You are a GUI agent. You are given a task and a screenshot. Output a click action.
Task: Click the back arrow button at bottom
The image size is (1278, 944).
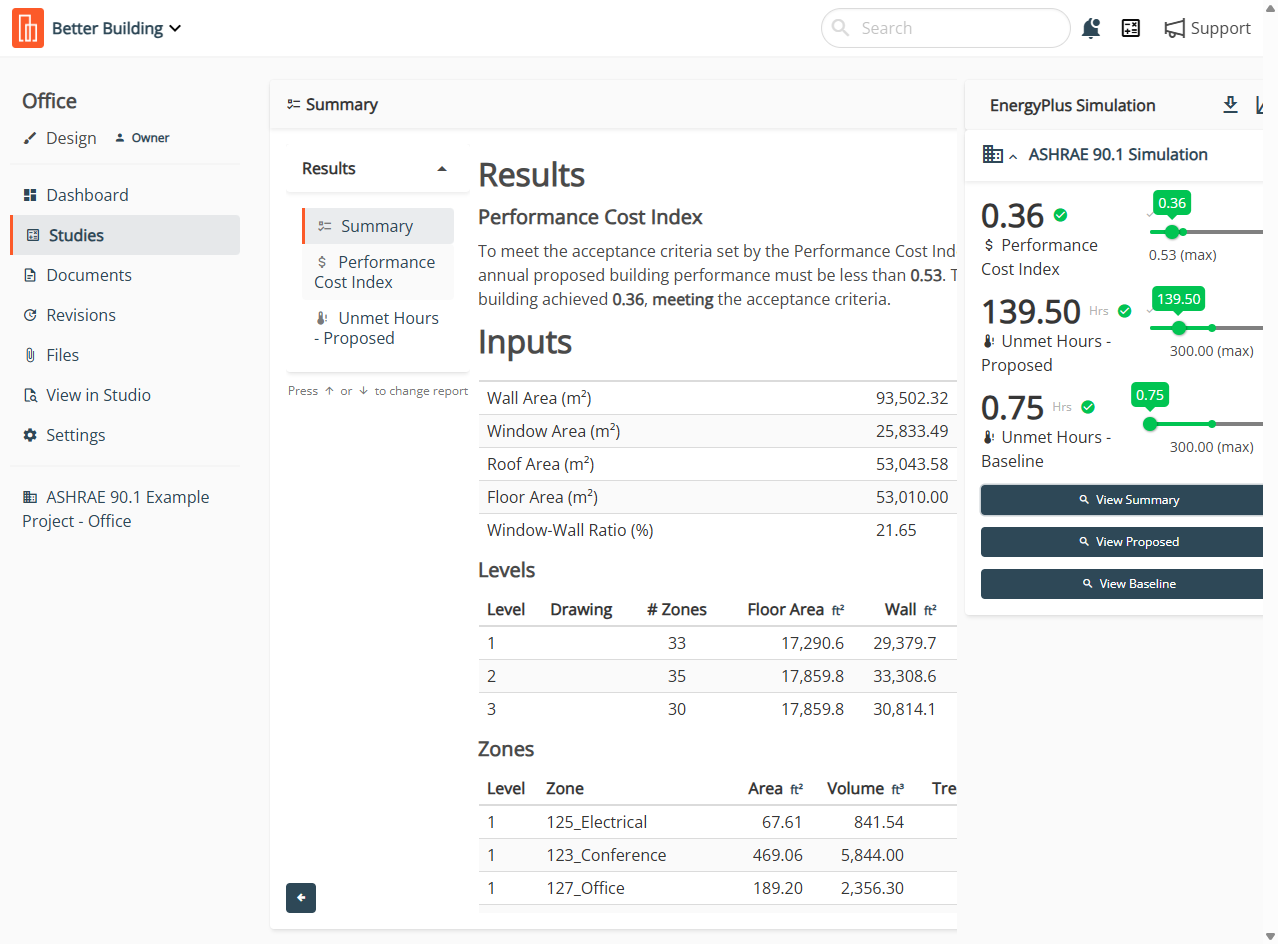[301, 898]
